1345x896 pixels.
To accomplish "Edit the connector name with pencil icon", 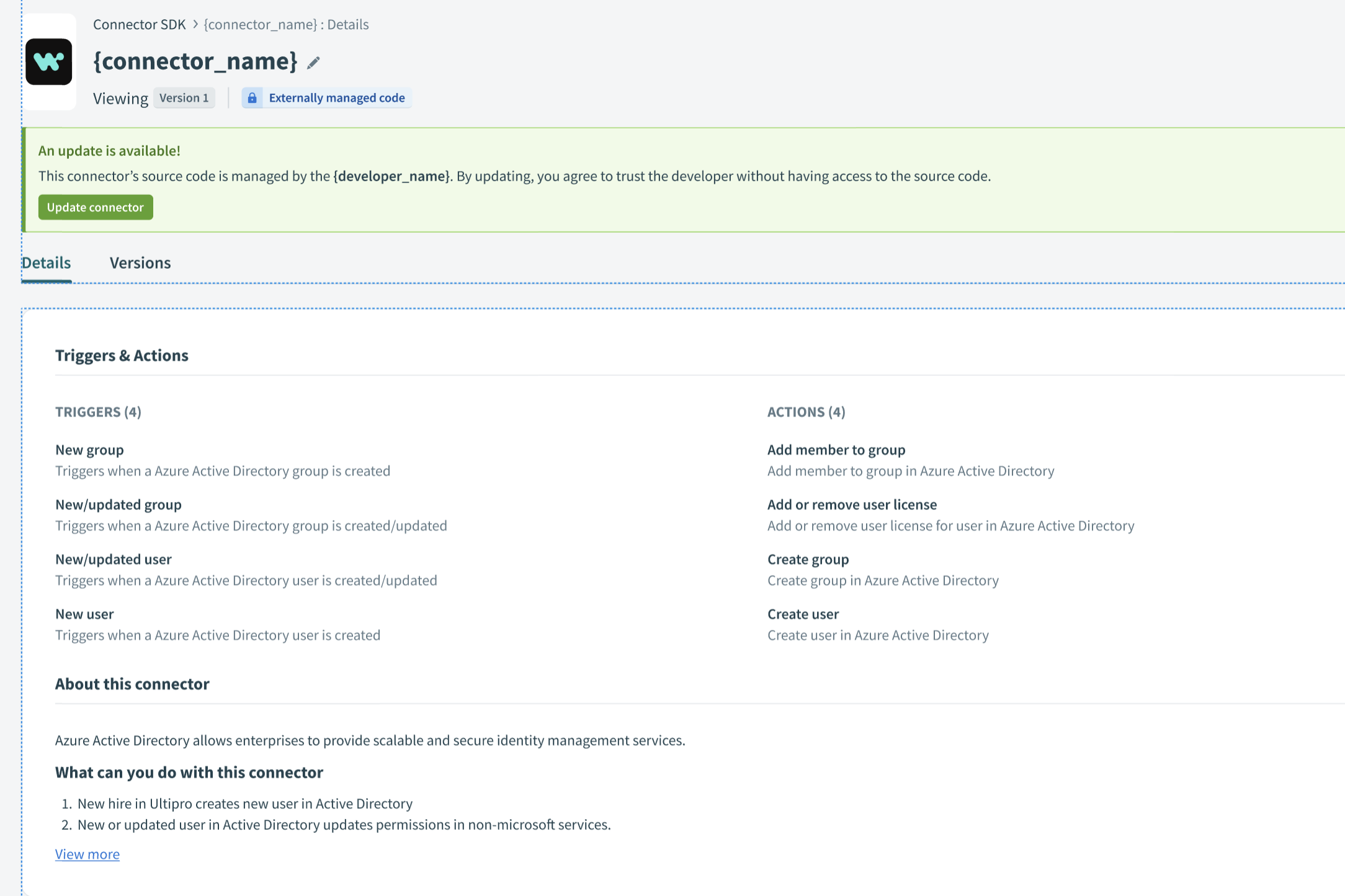I will coord(313,63).
